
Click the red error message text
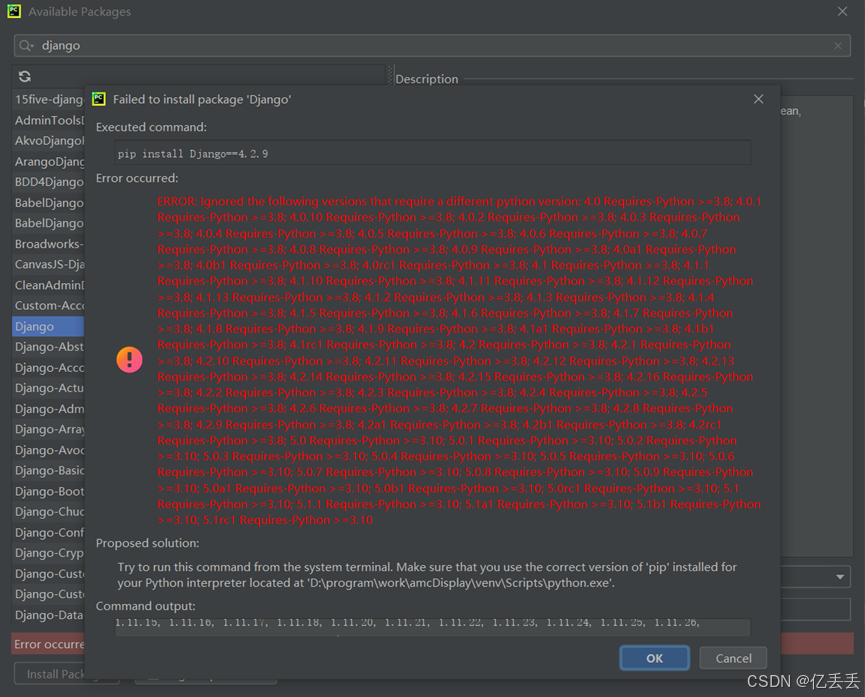coord(459,360)
